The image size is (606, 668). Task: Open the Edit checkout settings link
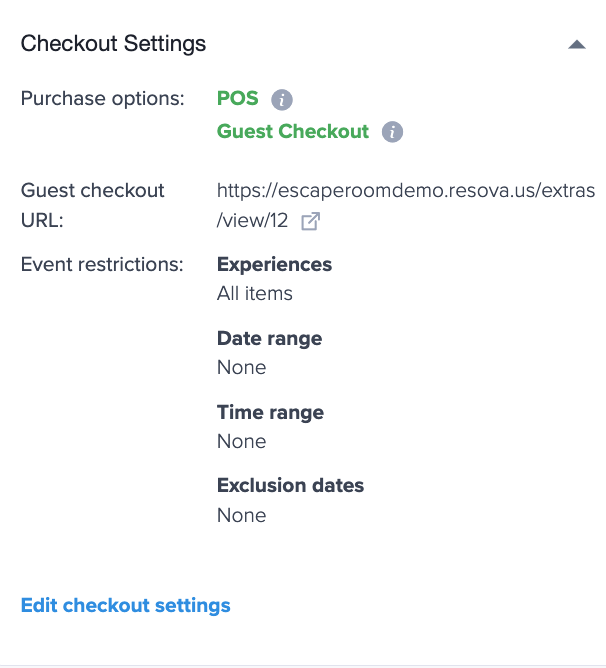click(x=125, y=605)
